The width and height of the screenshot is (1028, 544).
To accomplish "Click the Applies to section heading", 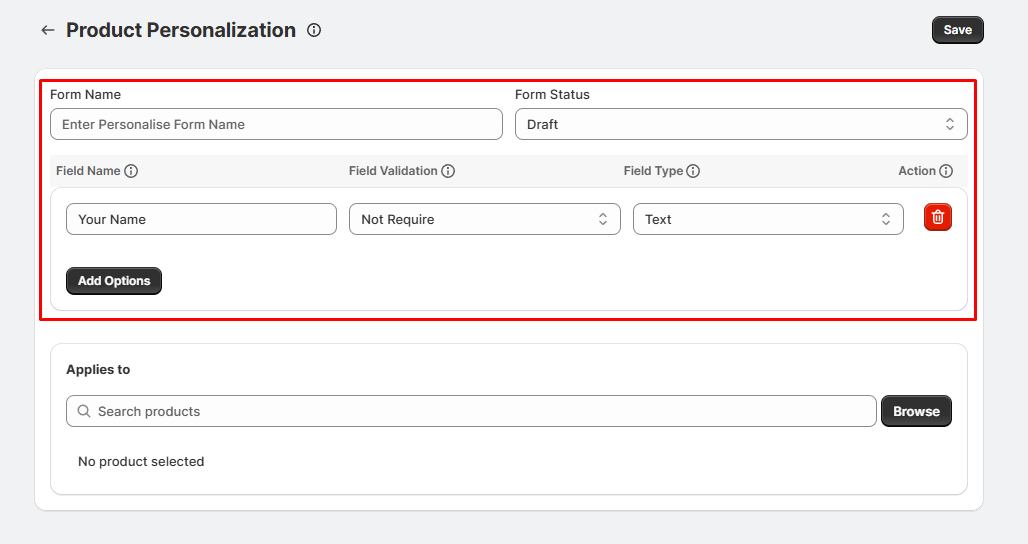I will (x=98, y=369).
